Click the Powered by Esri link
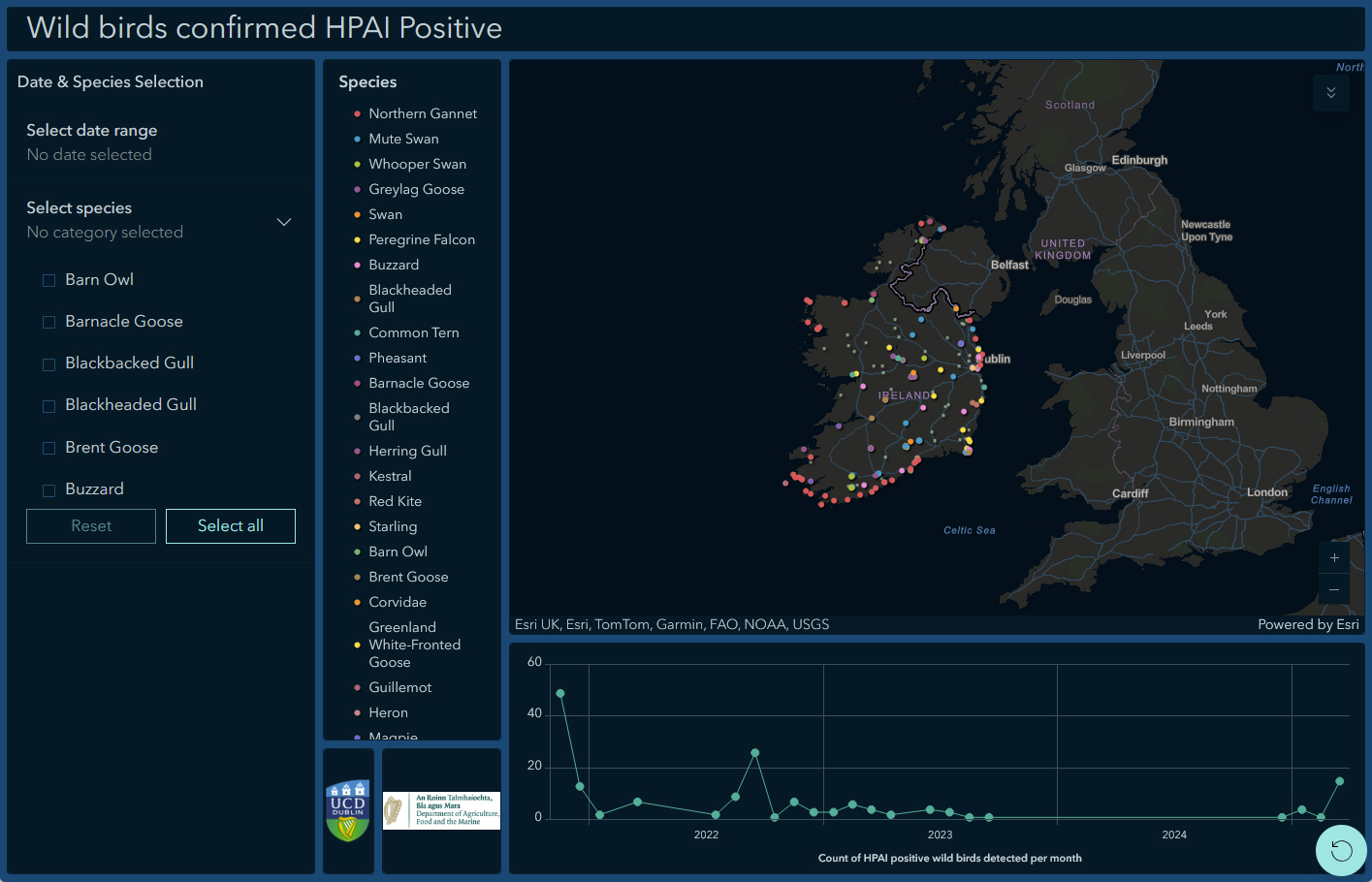 (x=1307, y=624)
